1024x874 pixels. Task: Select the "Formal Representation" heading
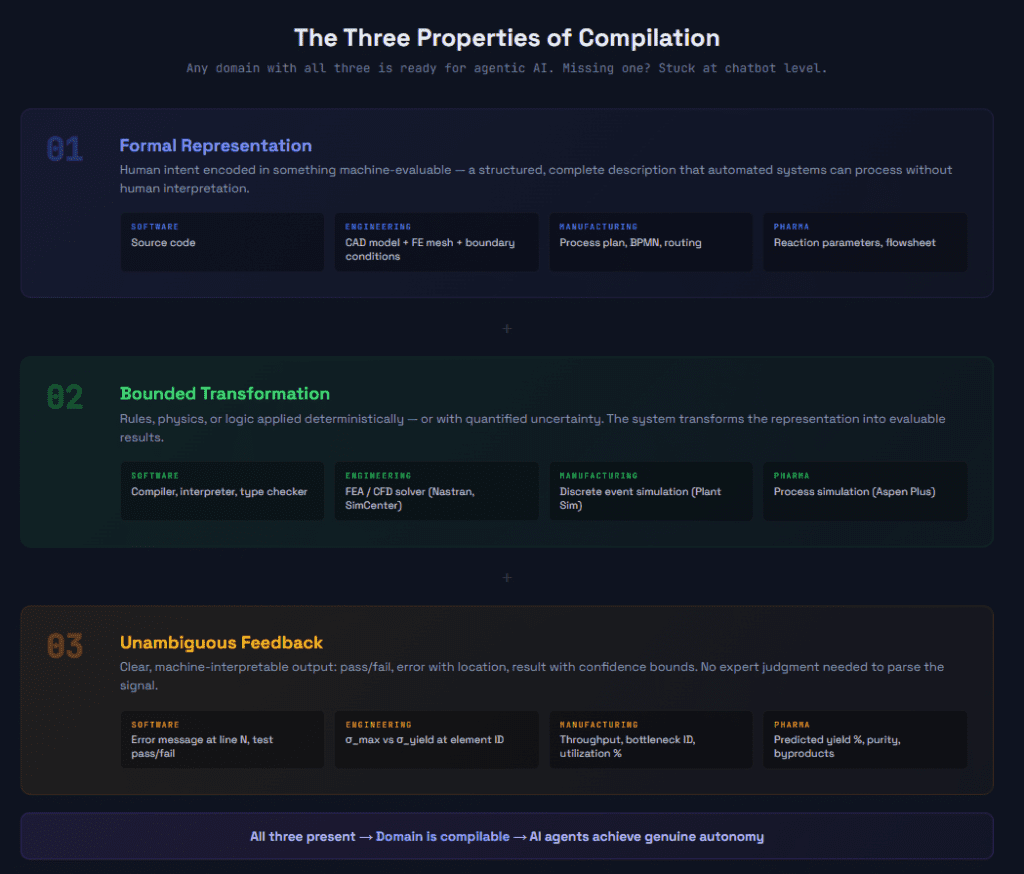[216, 146]
